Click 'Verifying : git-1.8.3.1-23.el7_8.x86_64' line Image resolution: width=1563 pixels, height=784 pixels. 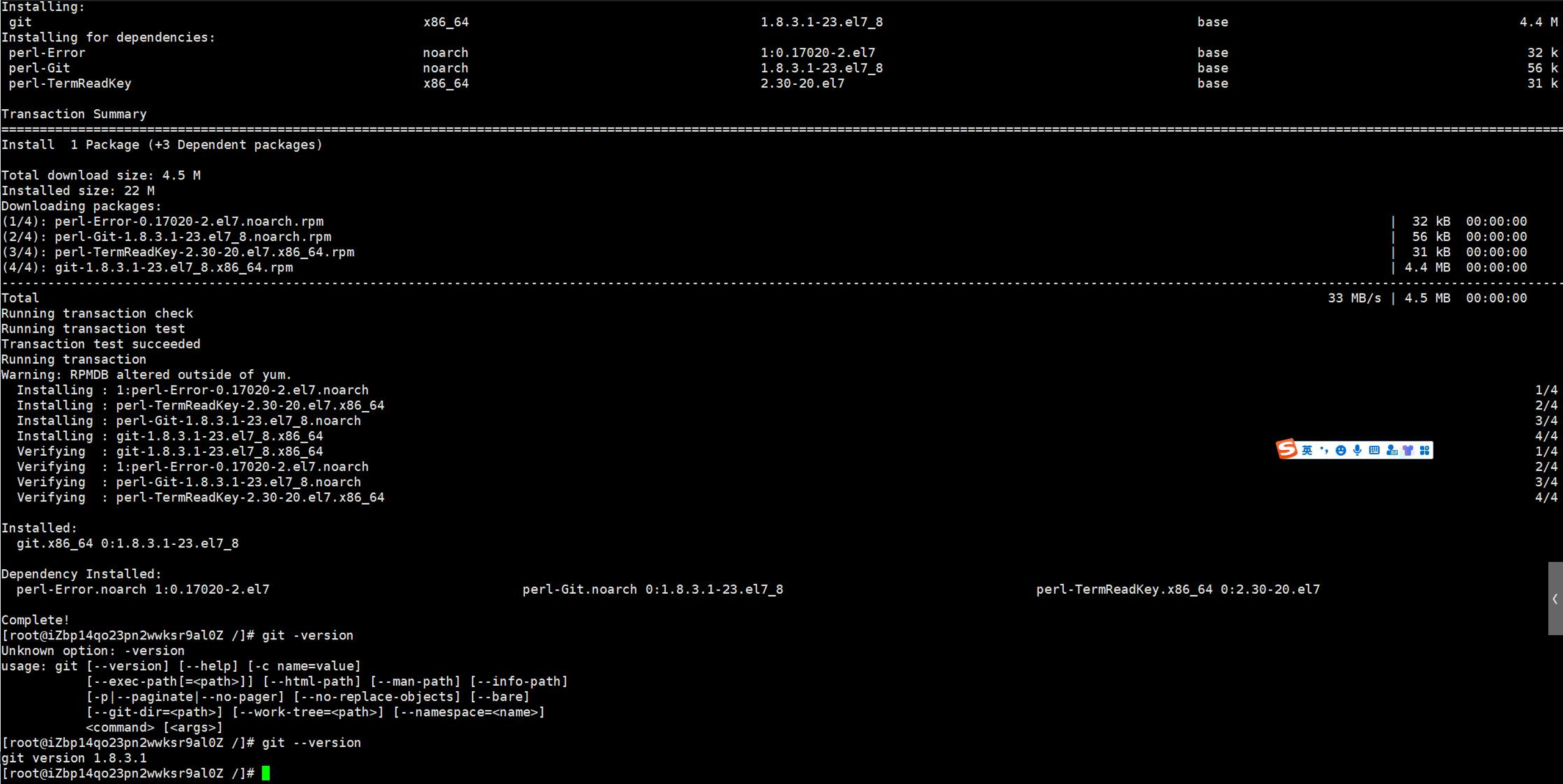coord(170,451)
